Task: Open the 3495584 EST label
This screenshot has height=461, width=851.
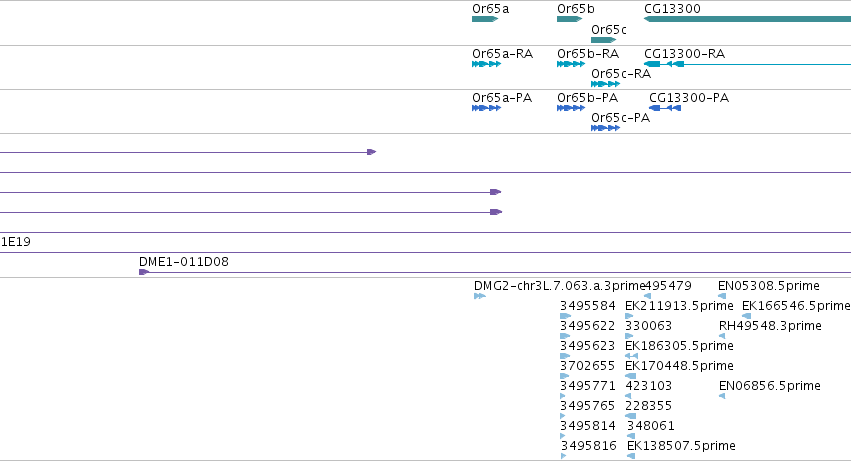Action: click(588, 306)
